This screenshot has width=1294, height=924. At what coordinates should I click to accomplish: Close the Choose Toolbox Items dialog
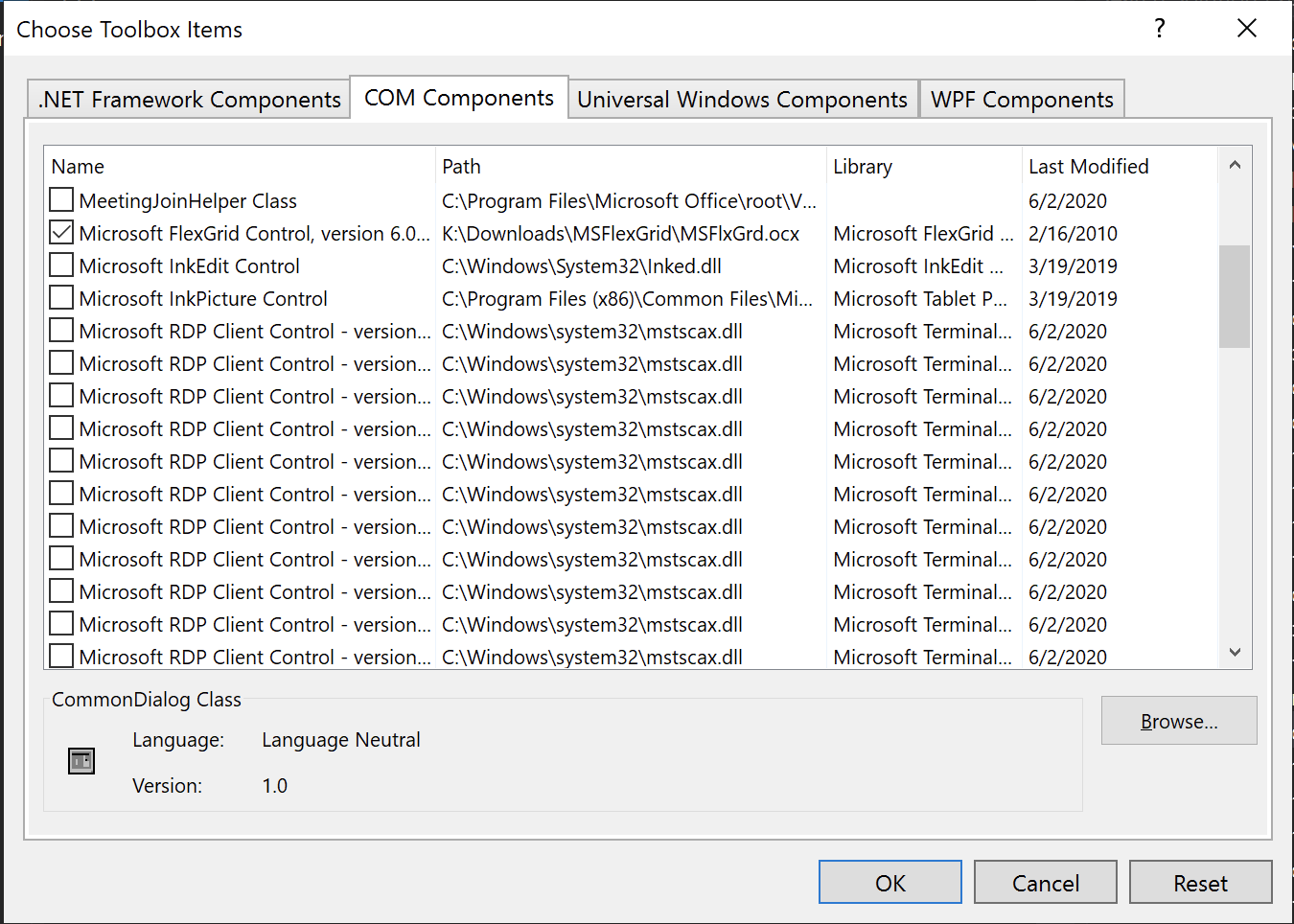coord(1247,28)
